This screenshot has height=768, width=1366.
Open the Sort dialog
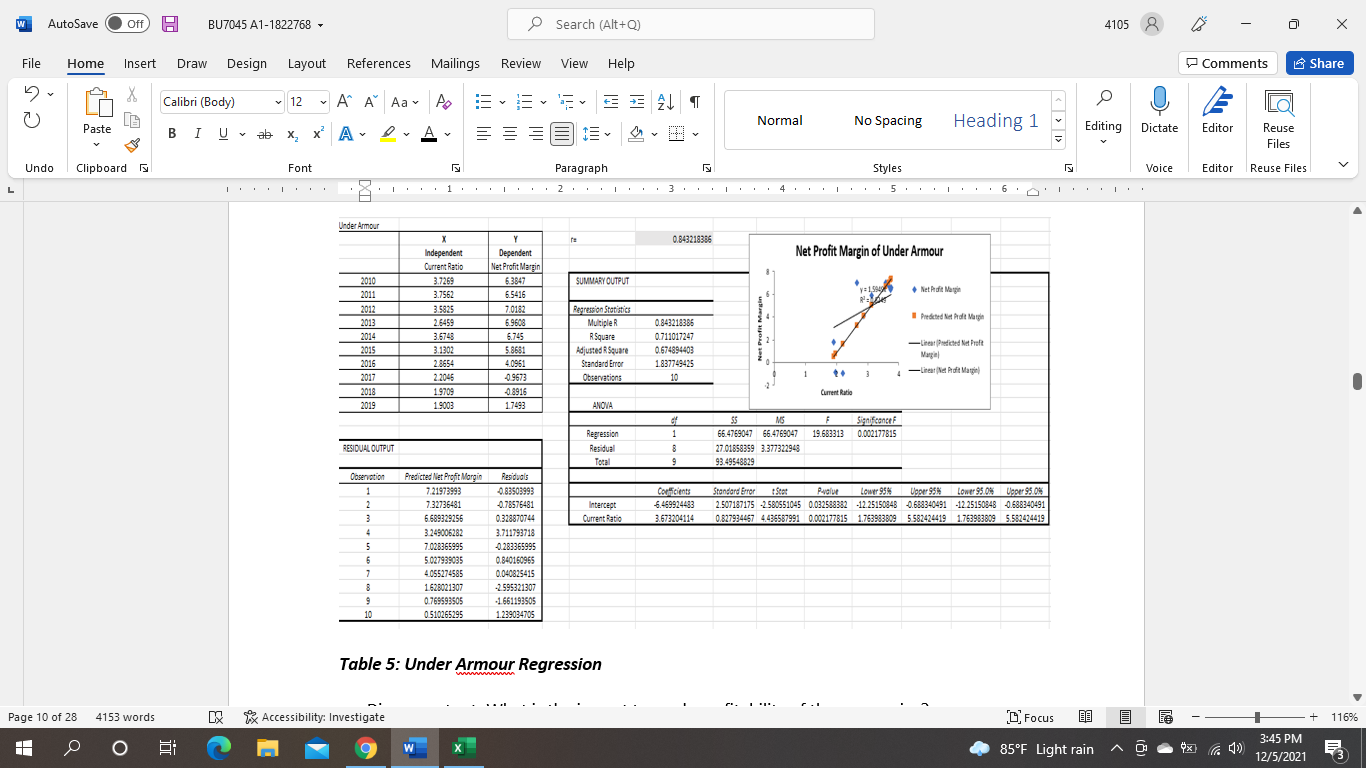pyautogui.click(x=662, y=101)
